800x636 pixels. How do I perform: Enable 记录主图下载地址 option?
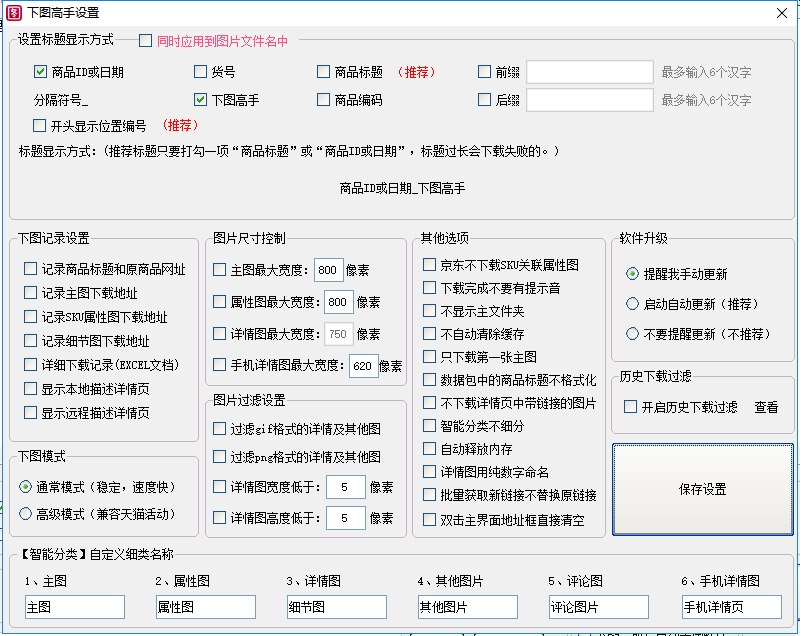pyautogui.click(x=30, y=290)
